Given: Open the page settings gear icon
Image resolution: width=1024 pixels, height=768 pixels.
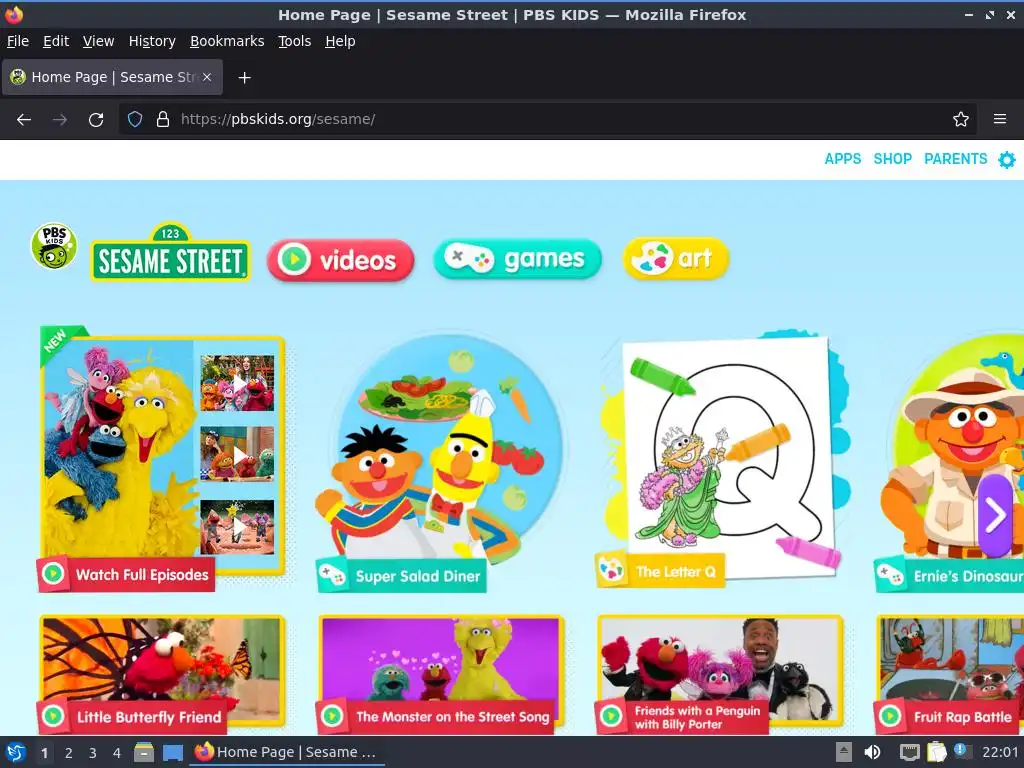Looking at the screenshot, I should click(x=1007, y=159).
